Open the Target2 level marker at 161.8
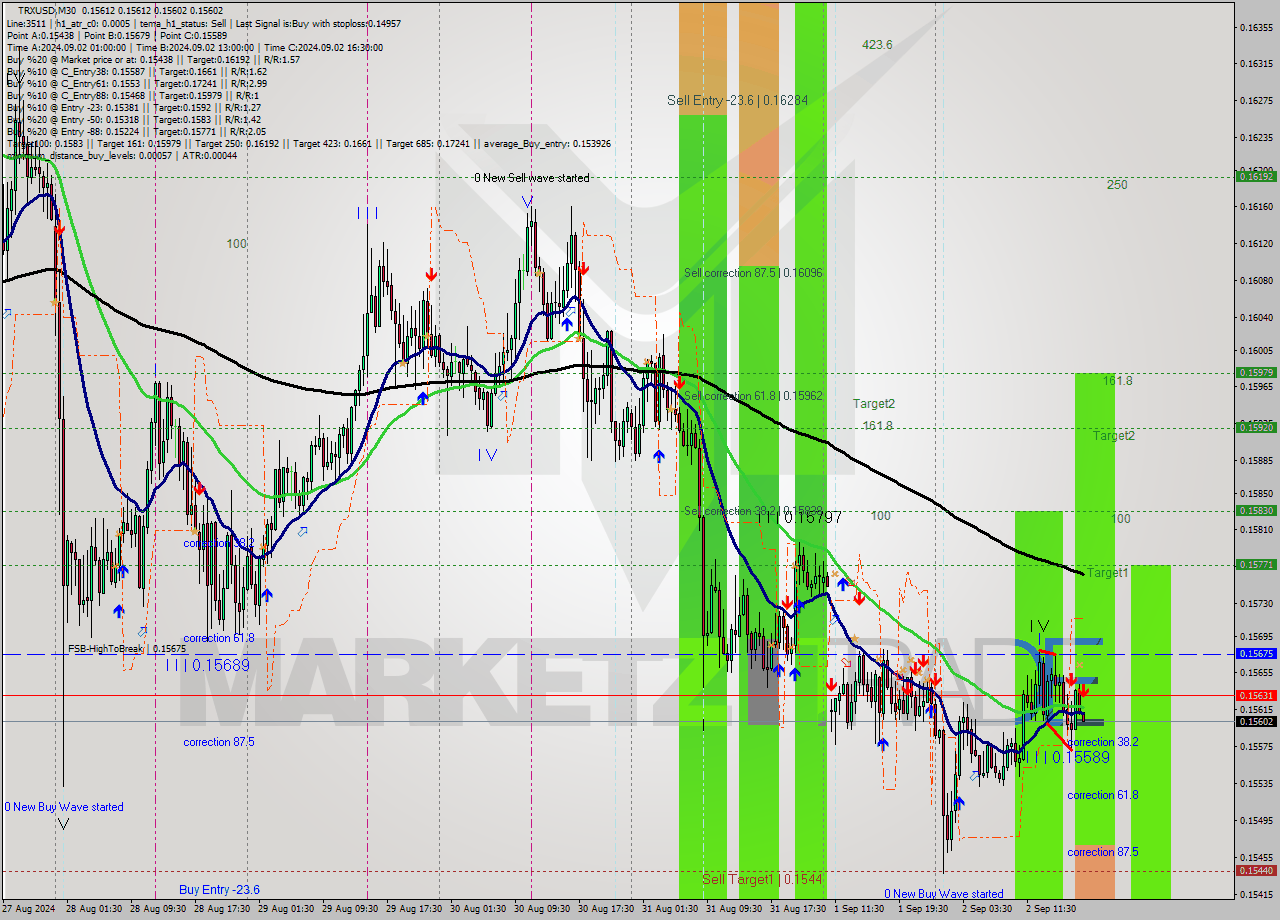The width and height of the screenshot is (1280, 920). (x=876, y=403)
